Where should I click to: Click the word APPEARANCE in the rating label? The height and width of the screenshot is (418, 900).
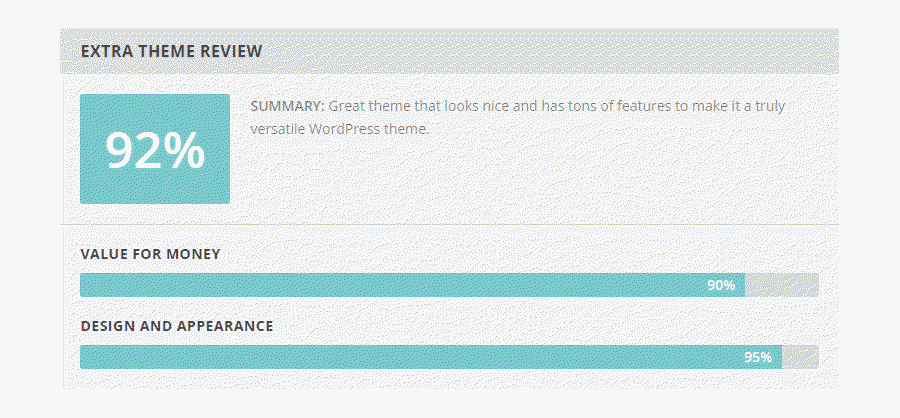point(224,326)
